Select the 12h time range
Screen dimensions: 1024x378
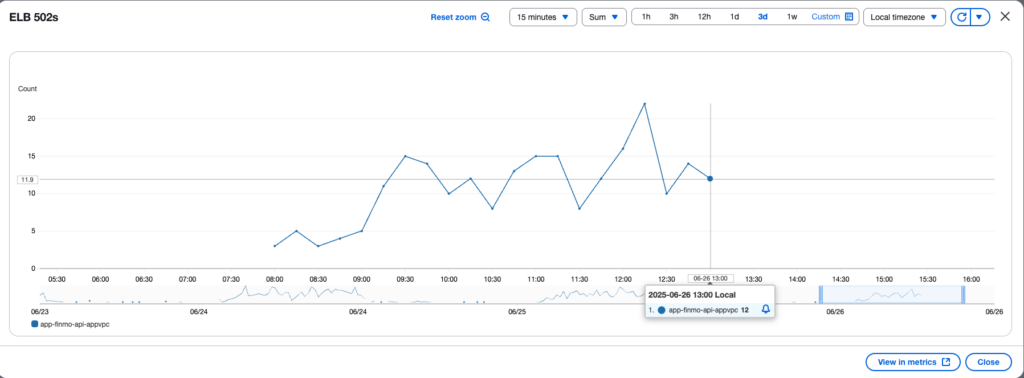point(704,17)
